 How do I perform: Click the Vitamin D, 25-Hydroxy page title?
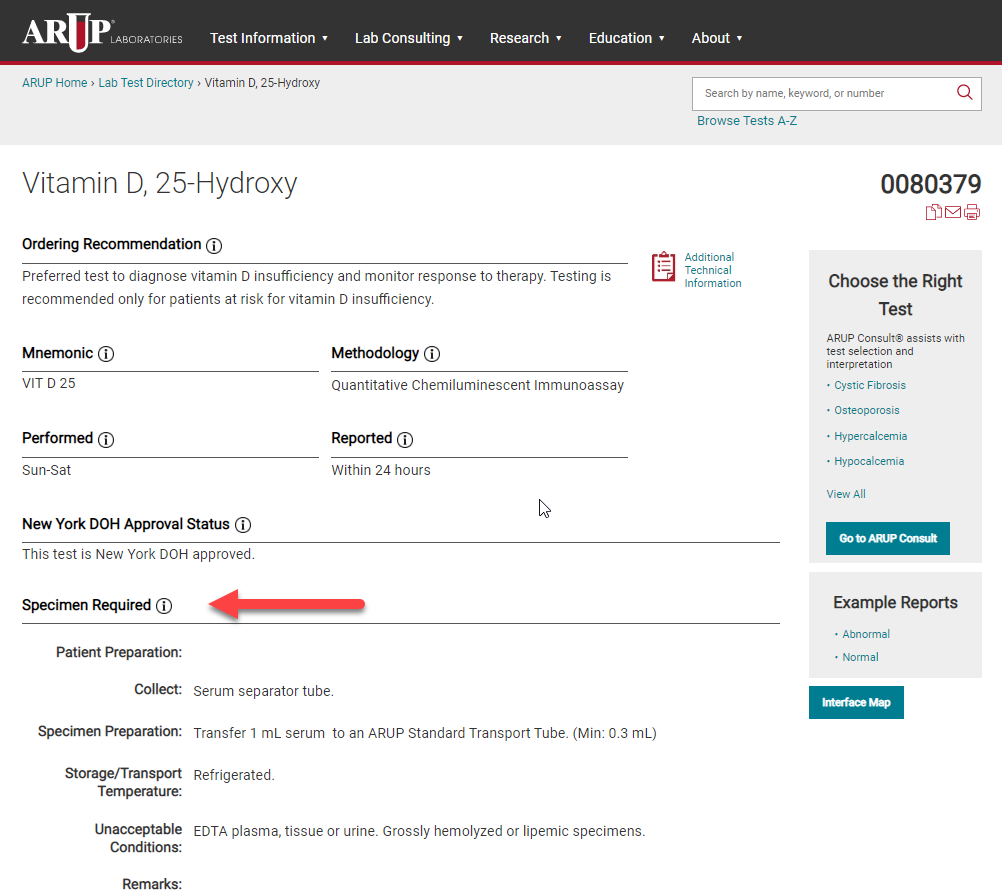coord(160,183)
